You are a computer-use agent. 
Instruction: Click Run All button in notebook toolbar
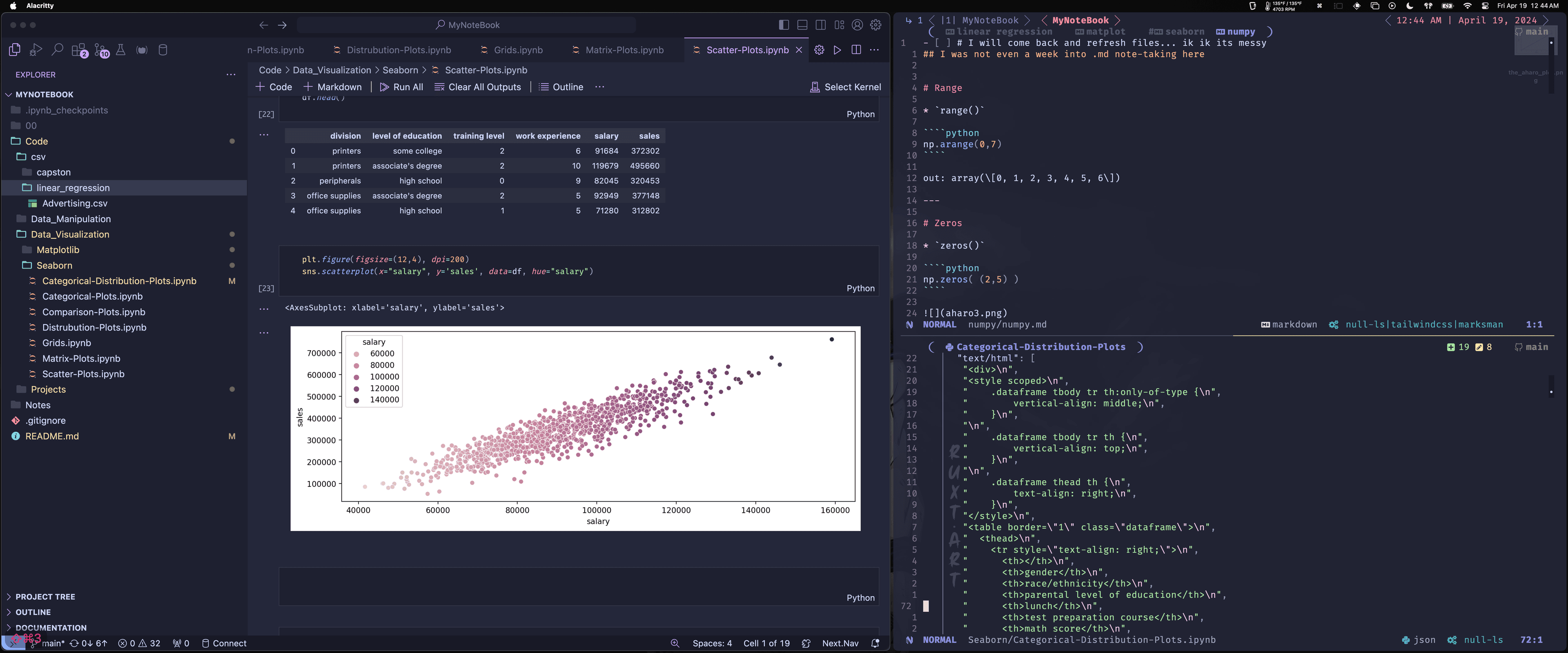pos(401,86)
